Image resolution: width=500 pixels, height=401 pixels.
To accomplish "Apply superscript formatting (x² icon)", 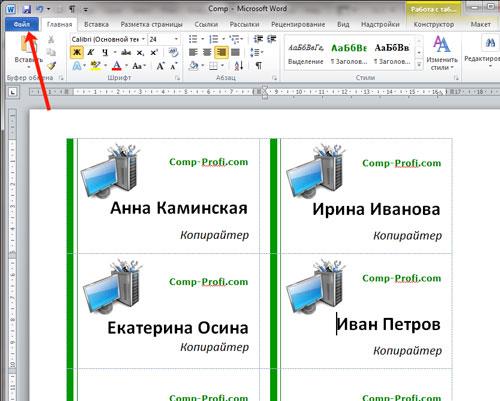I will coord(154,52).
